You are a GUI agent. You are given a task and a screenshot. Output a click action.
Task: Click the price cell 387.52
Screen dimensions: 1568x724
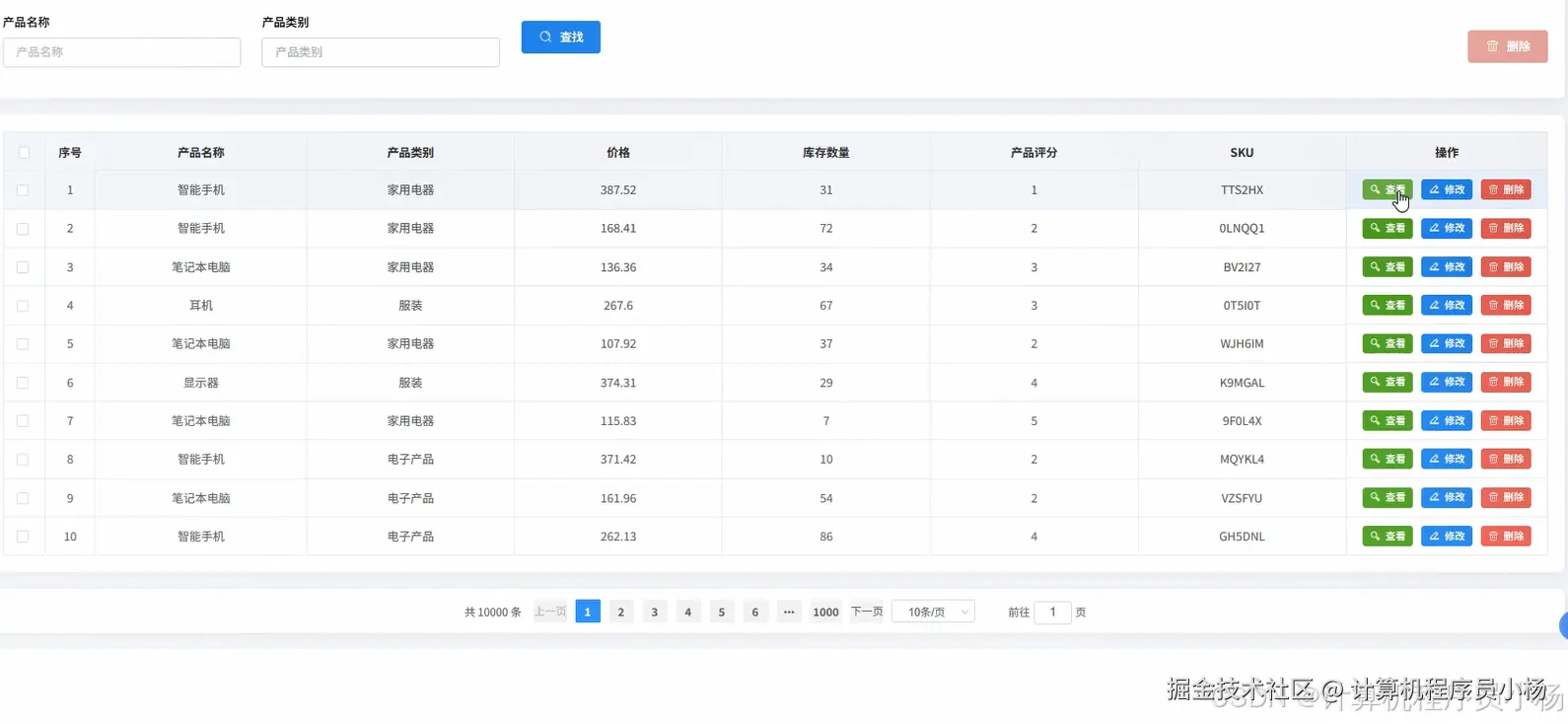[x=618, y=189]
